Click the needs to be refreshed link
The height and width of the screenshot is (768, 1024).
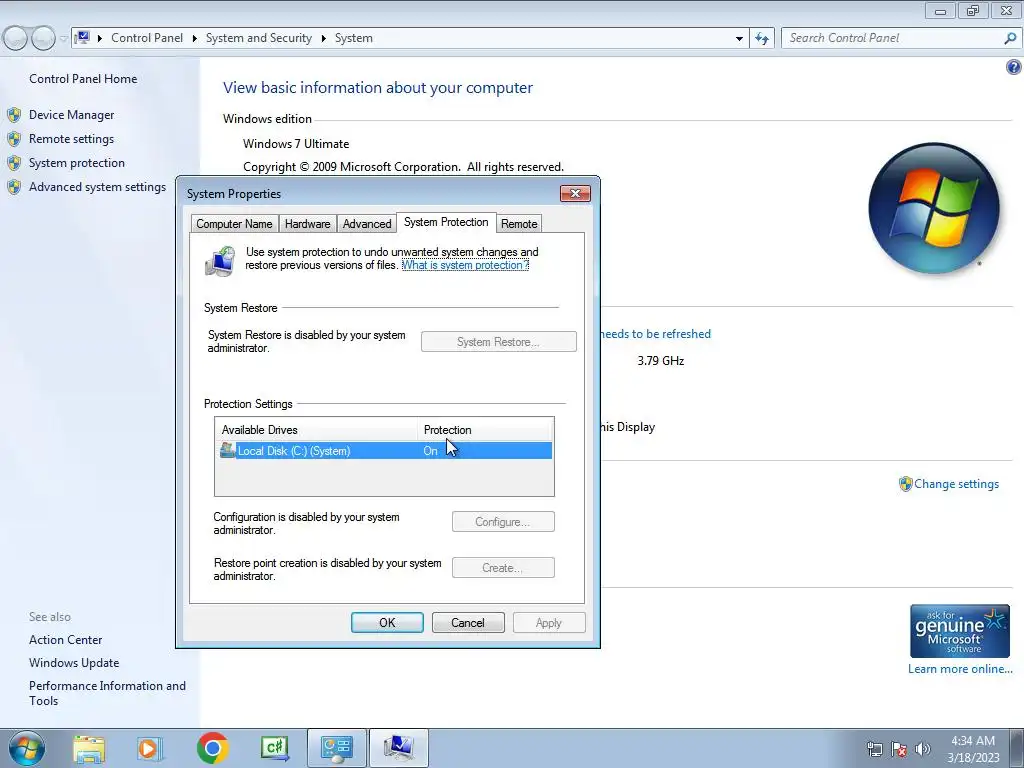[655, 334]
